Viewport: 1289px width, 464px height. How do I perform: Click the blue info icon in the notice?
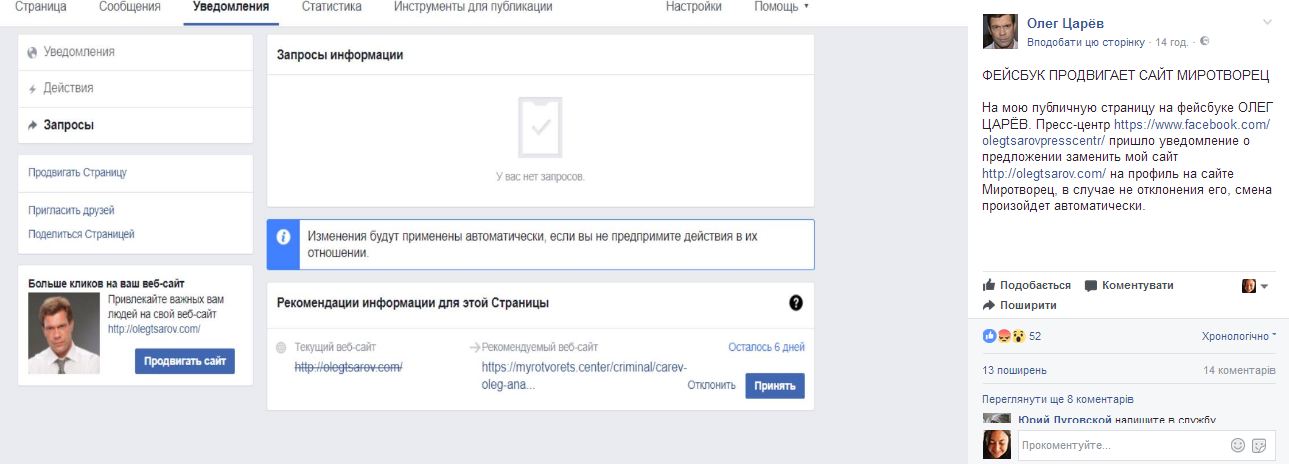pos(283,238)
